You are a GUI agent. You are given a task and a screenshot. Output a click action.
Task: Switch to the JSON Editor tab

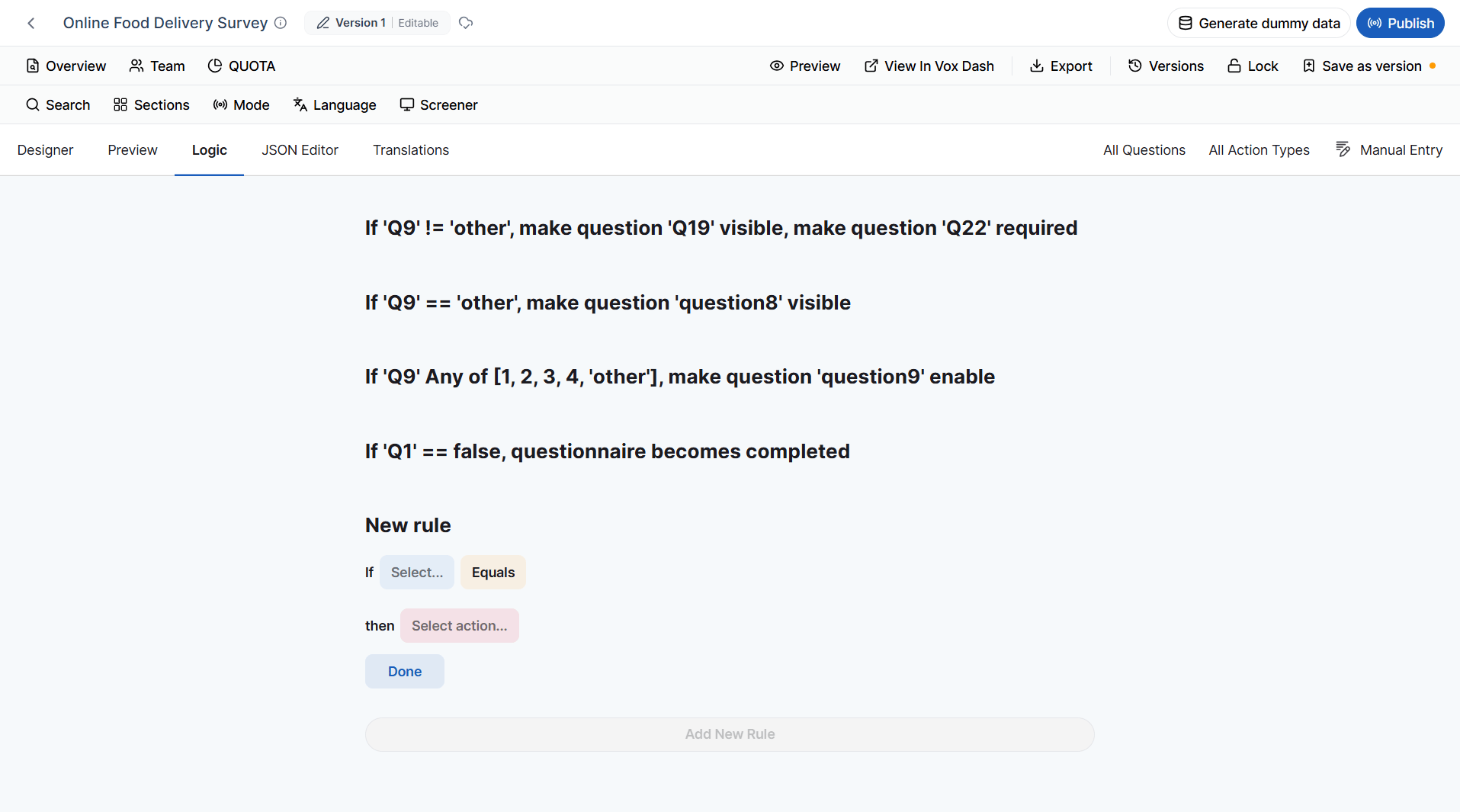[x=300, y=150]
